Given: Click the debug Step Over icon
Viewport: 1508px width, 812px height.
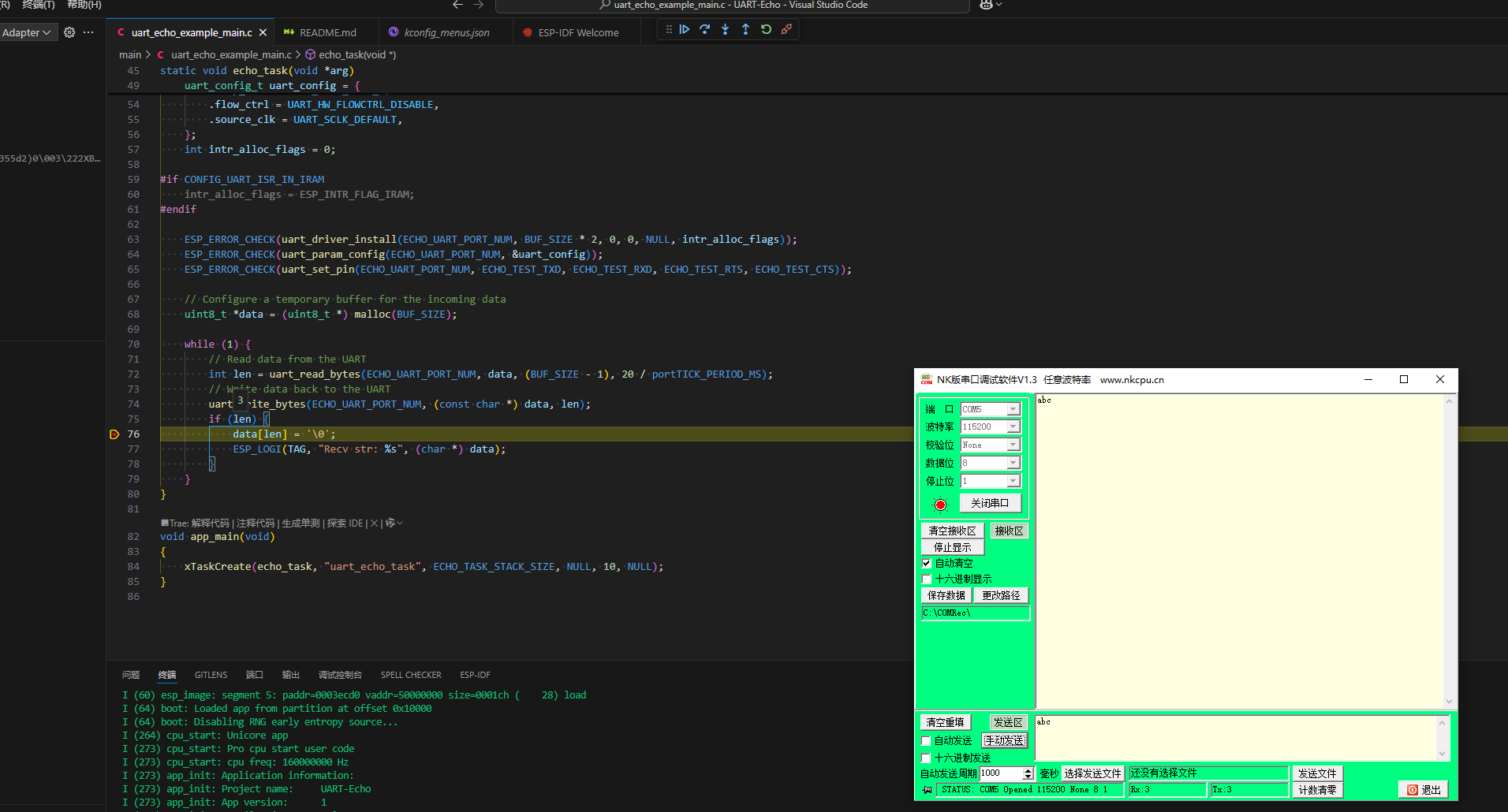Looking at the screenshot, I should (705, 30).
